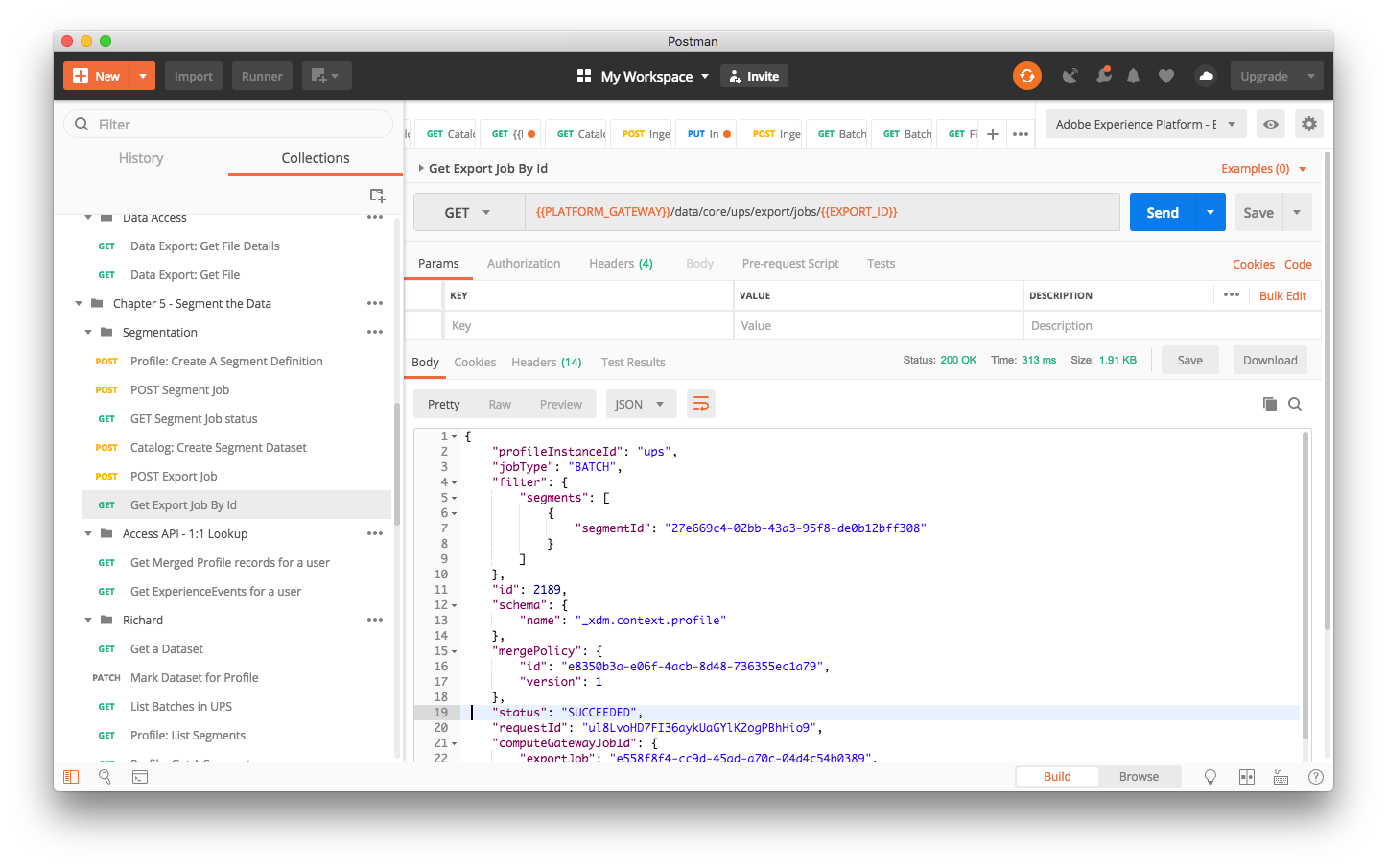Open Richard folder three dots options

[x=375, y=620]
